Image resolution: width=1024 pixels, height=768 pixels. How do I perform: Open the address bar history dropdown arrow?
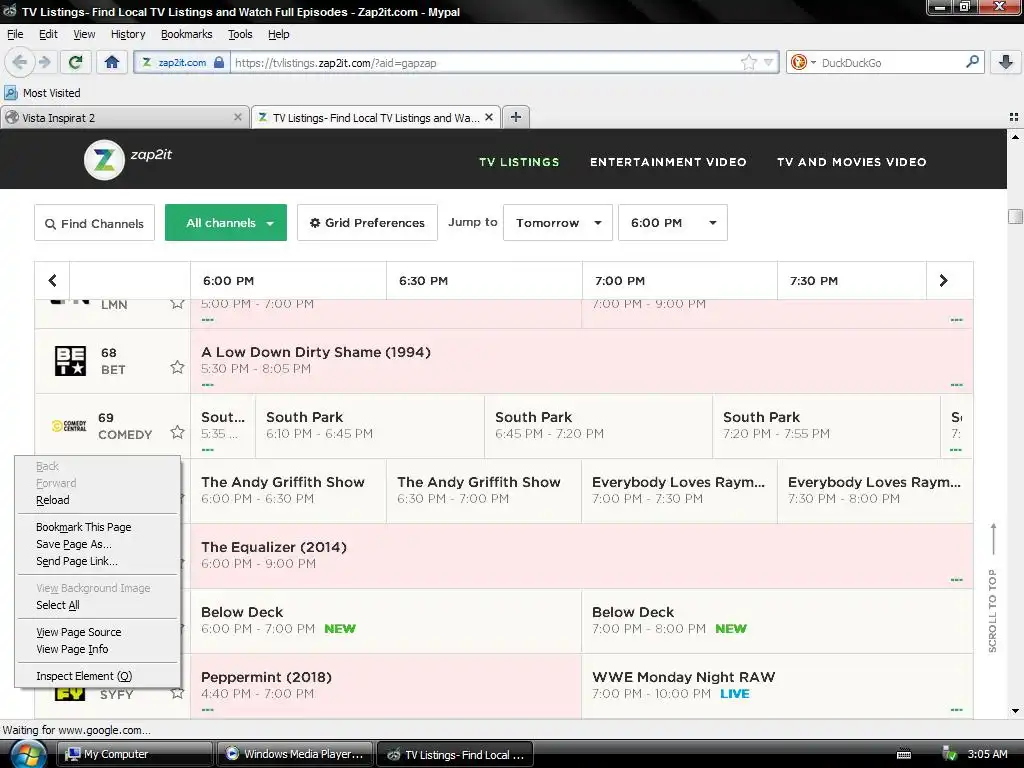[x=769, y=62]
